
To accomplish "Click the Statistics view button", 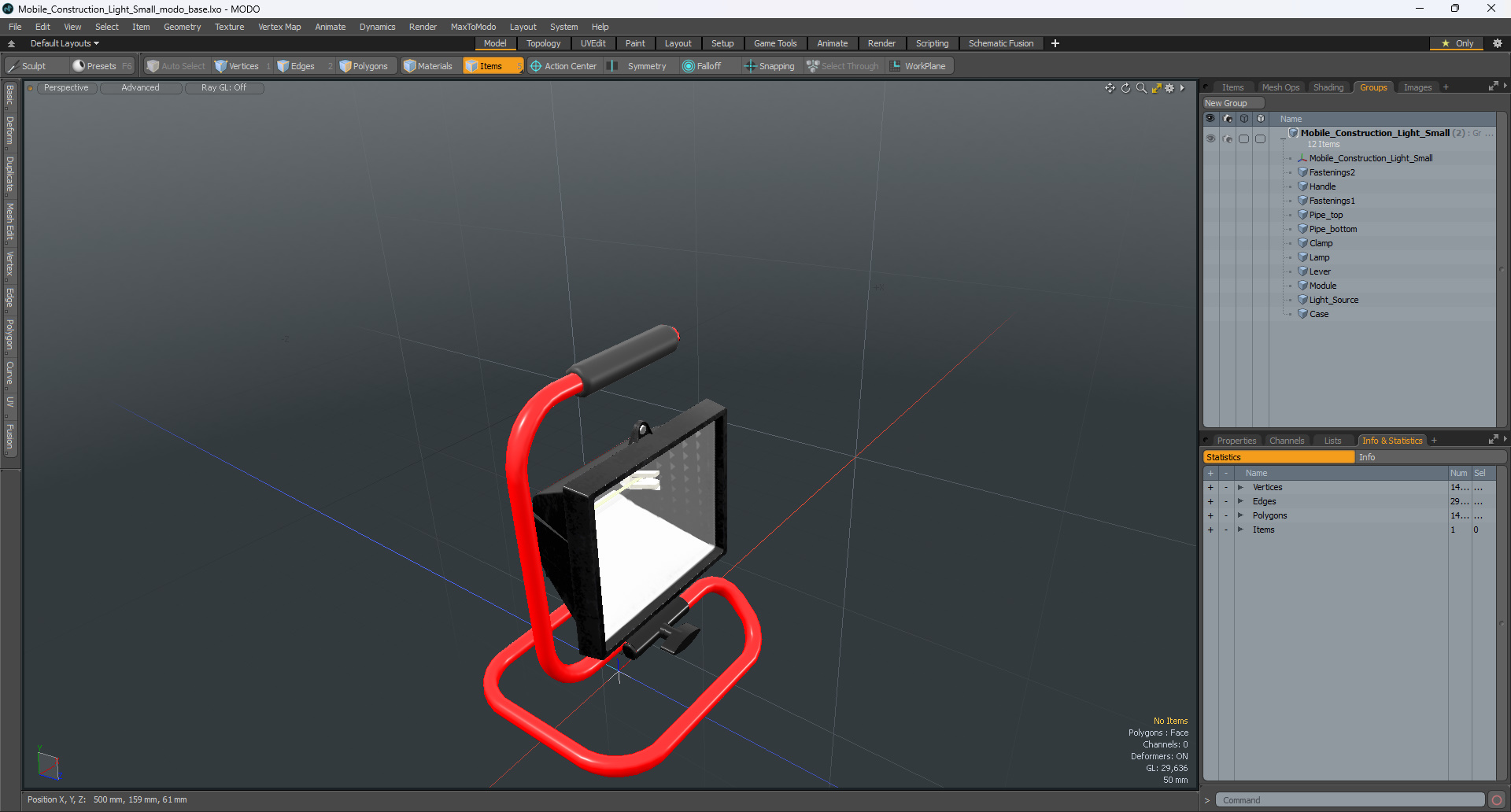I will click(1279, 457).
